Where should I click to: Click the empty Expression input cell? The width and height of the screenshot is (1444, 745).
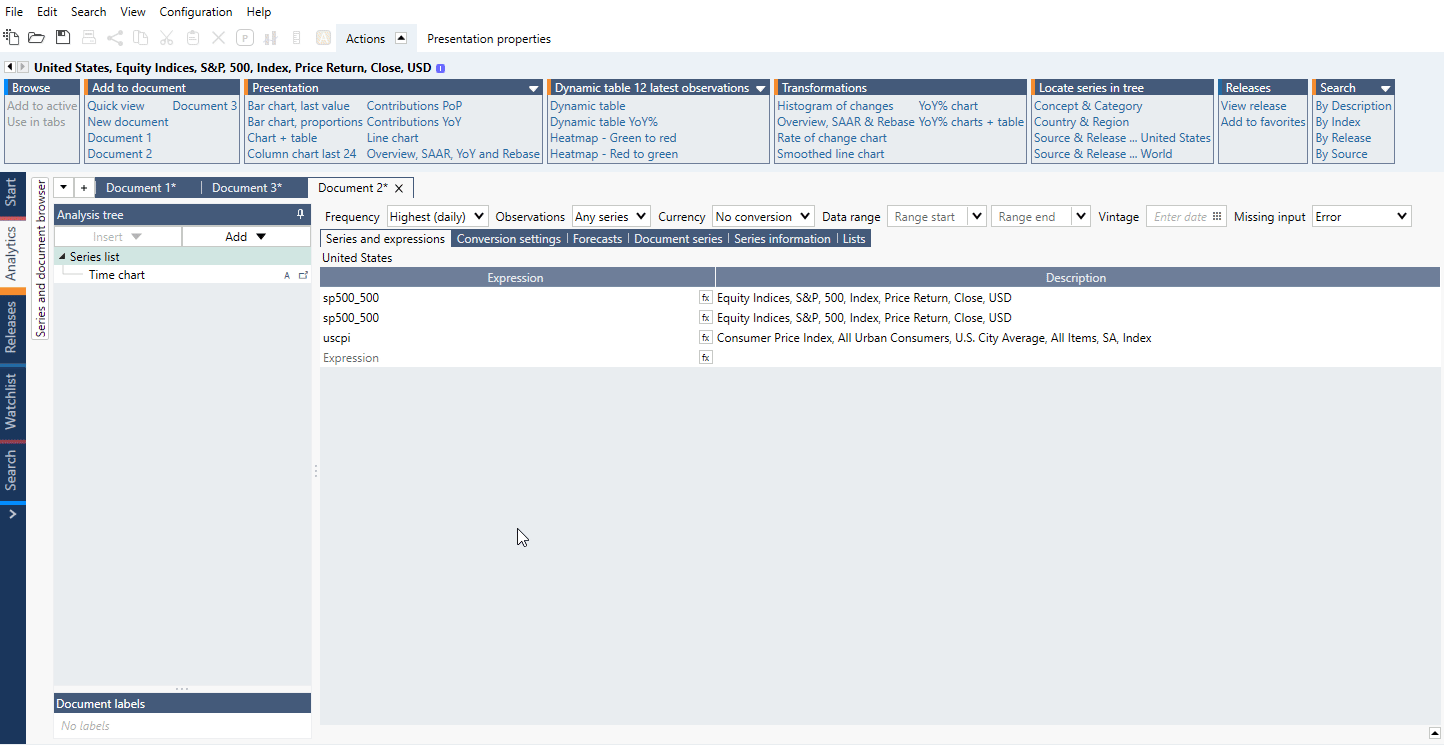click(509, 357)
